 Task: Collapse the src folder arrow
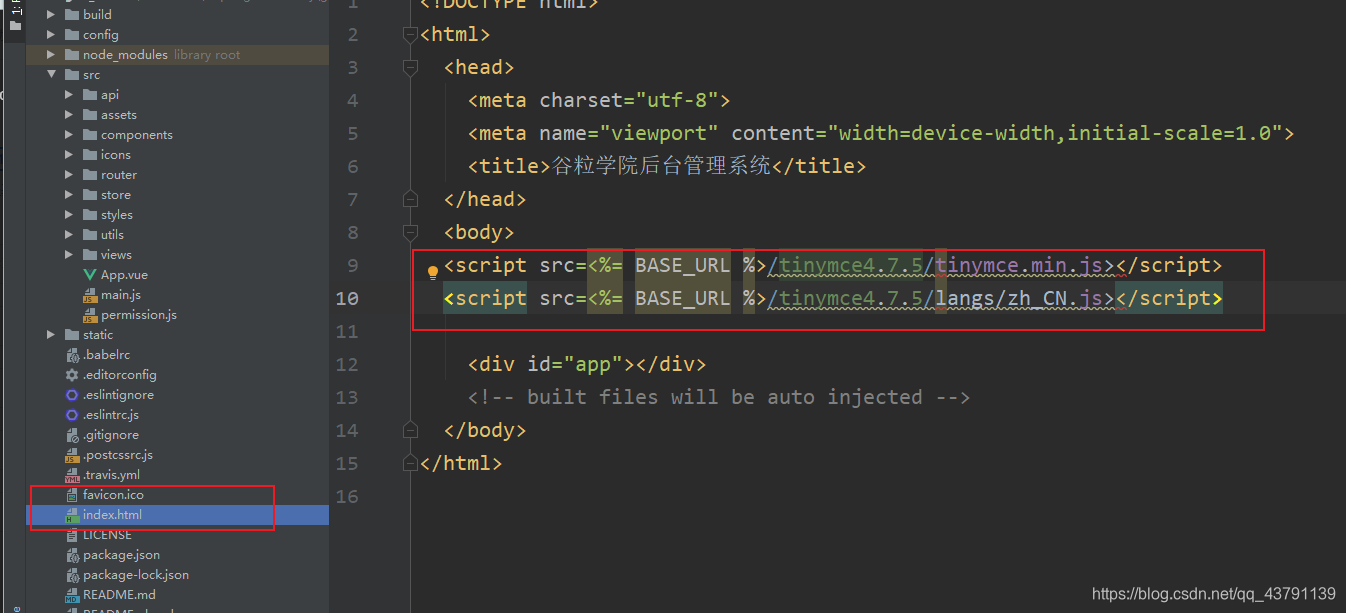point(51,75)
